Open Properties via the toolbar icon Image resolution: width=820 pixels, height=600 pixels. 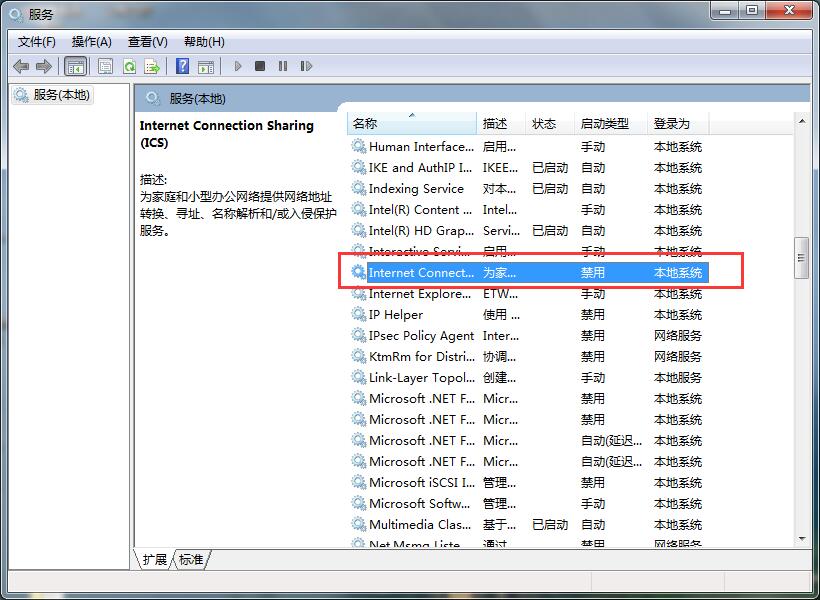(x=104, y=66)
